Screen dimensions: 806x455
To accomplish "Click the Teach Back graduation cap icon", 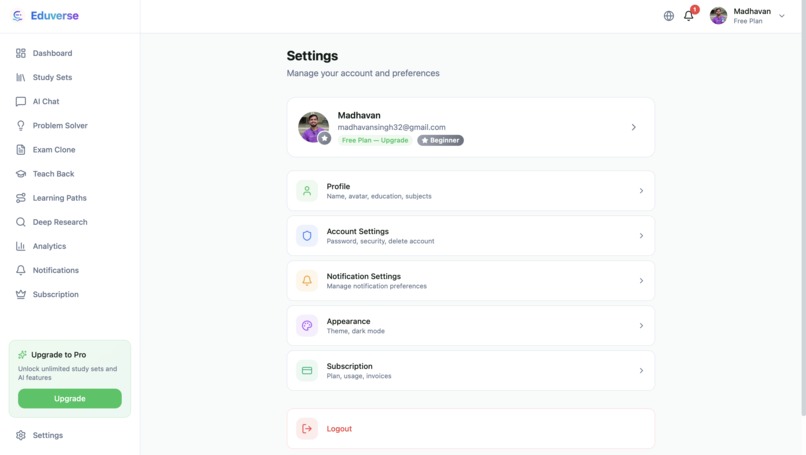I will click(21, 174).
